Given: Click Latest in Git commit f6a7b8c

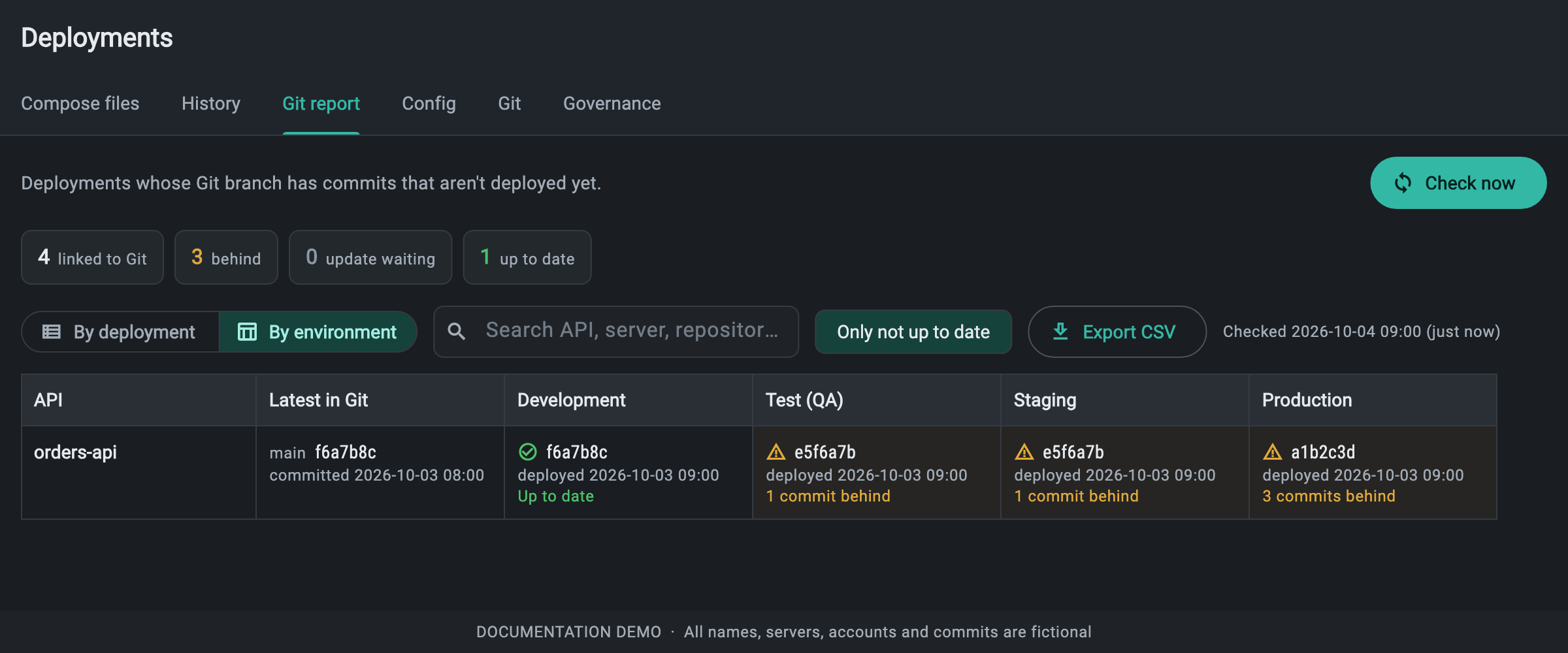Looking at the screenshot, I should (x=346, y=452).
